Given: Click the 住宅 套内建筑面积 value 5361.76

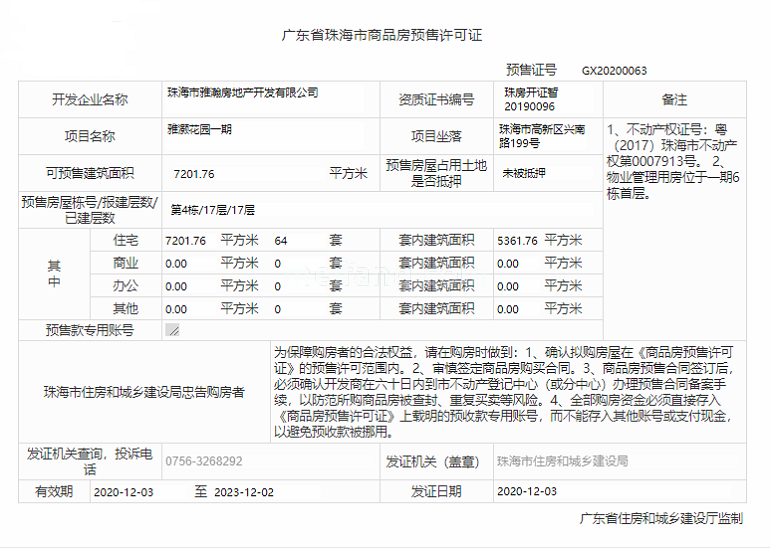Looking at the screenshot, I should coord(517,241).
